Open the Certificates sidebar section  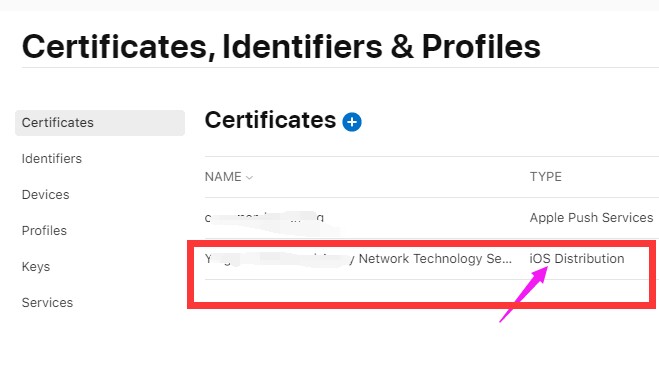[100, 123]
